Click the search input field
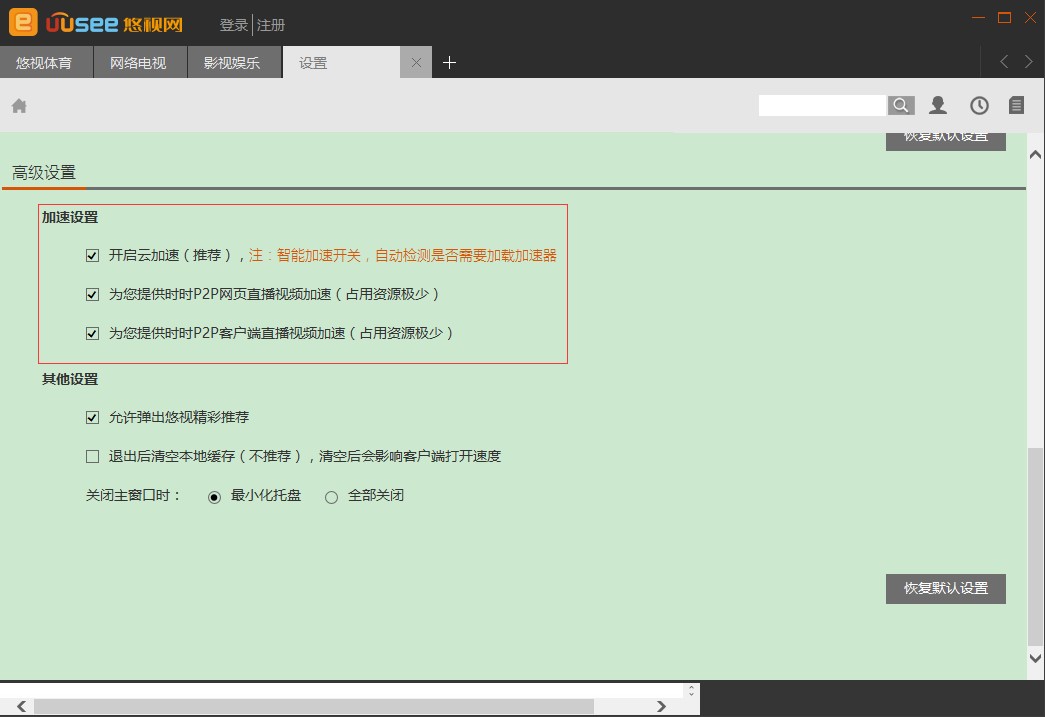 [x=822, y=105]
